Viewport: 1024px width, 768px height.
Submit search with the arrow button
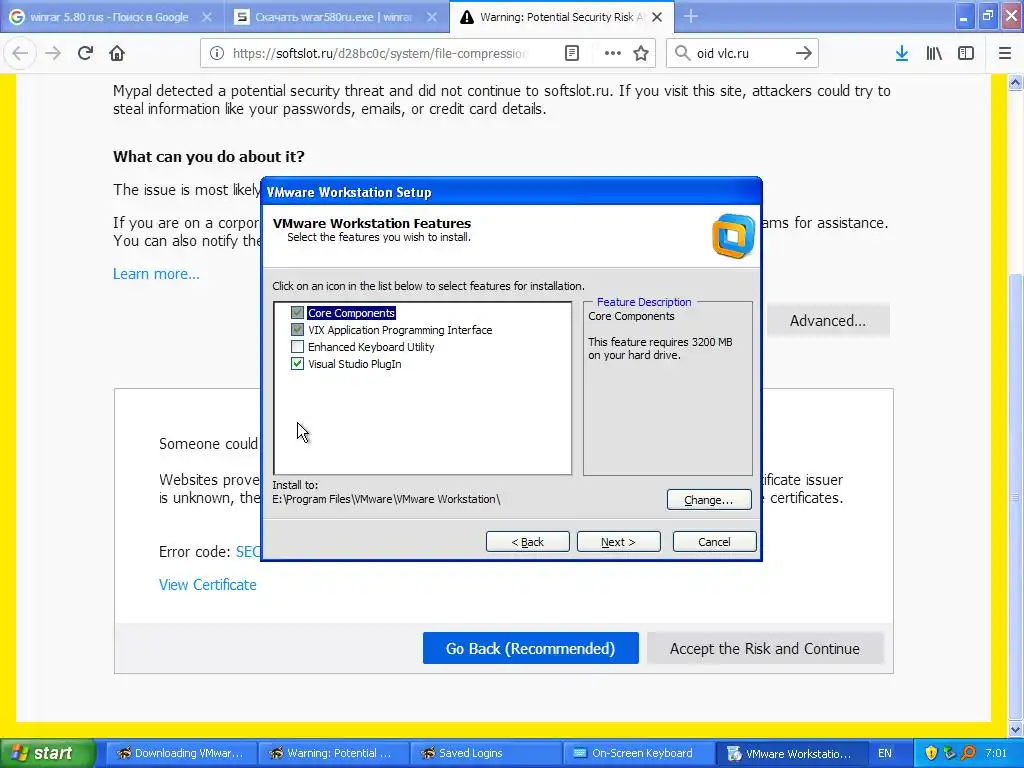803,54
